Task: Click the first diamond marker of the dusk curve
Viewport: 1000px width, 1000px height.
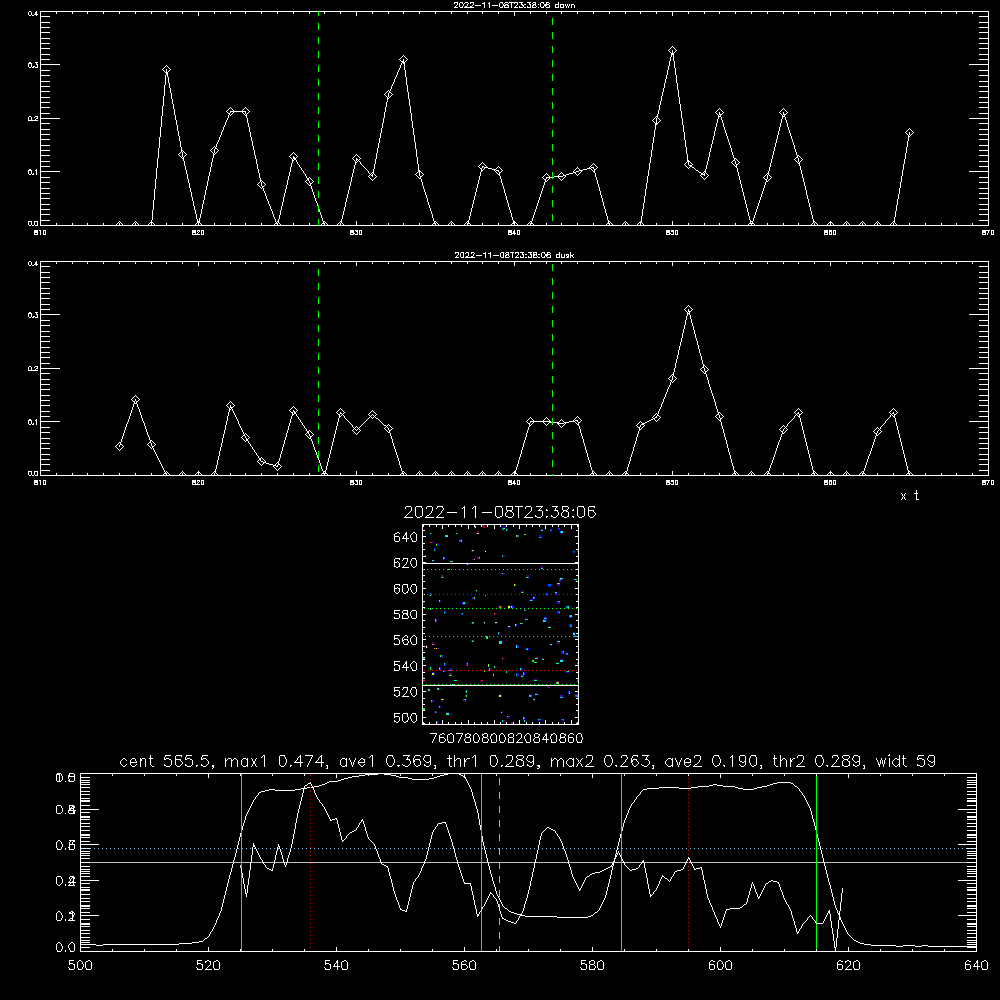Action: pyautogui.click(x=119, y=446)
